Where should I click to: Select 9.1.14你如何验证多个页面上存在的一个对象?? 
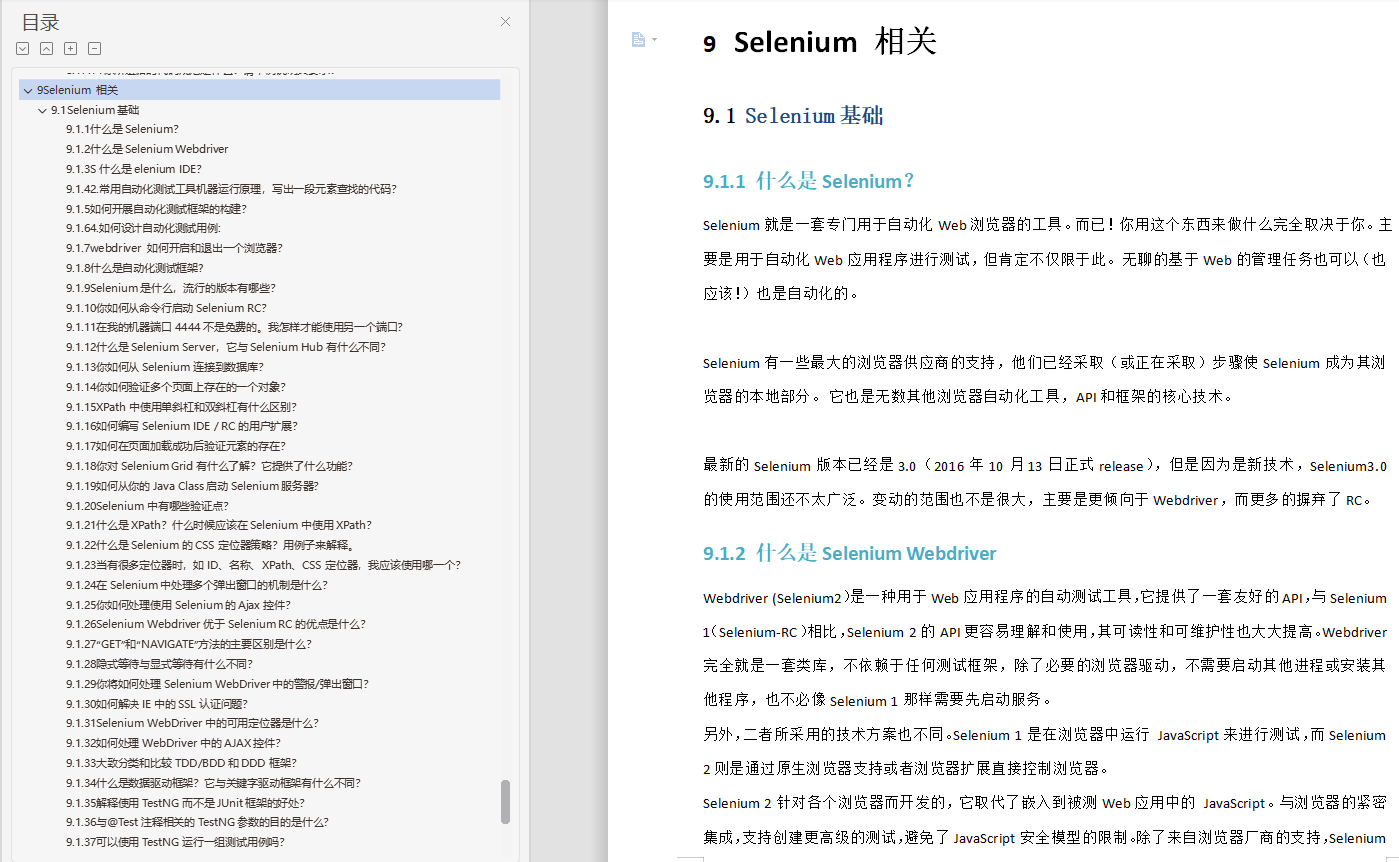[176, 387]
